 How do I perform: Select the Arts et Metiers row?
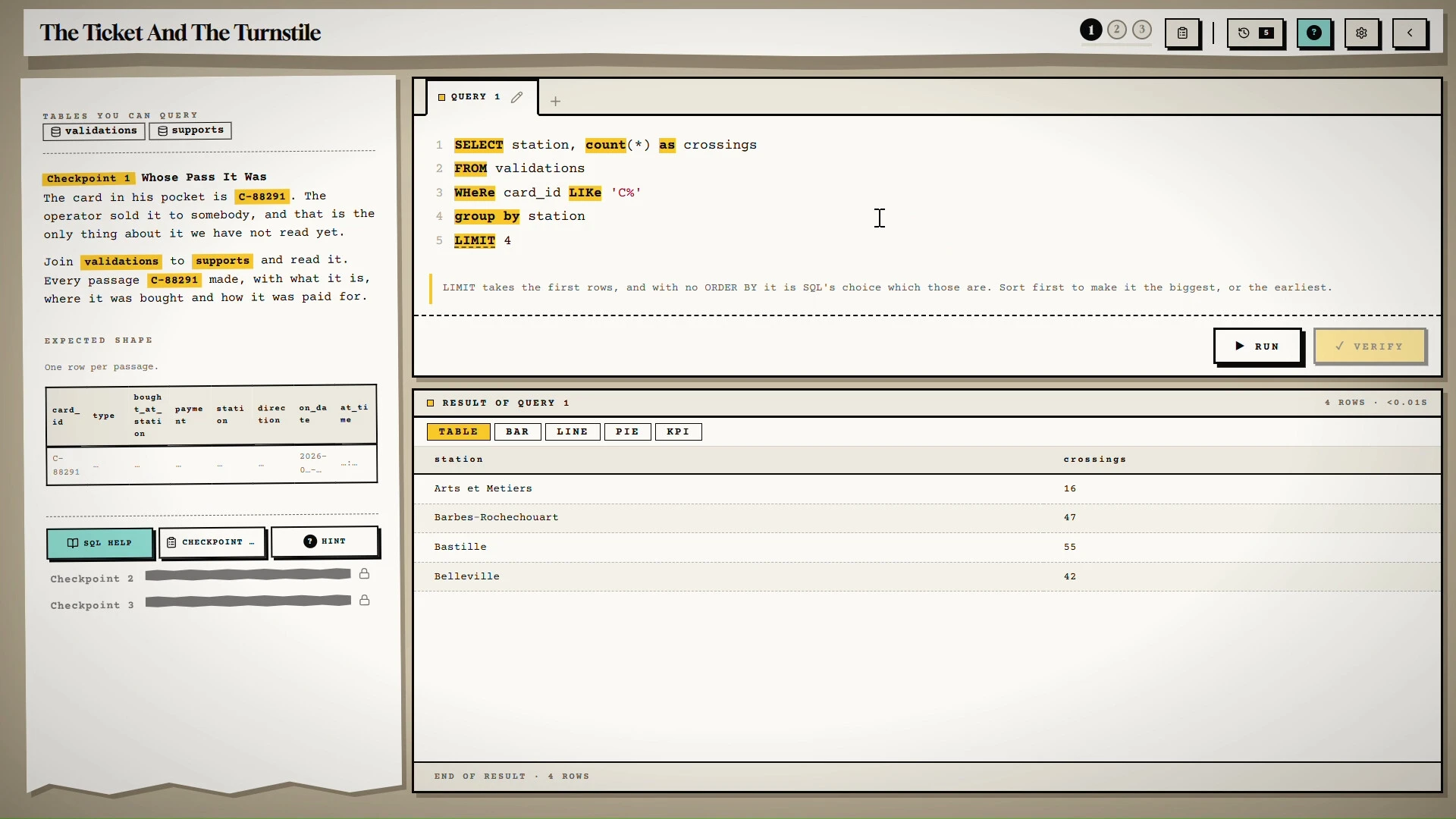tap(927, 489)
